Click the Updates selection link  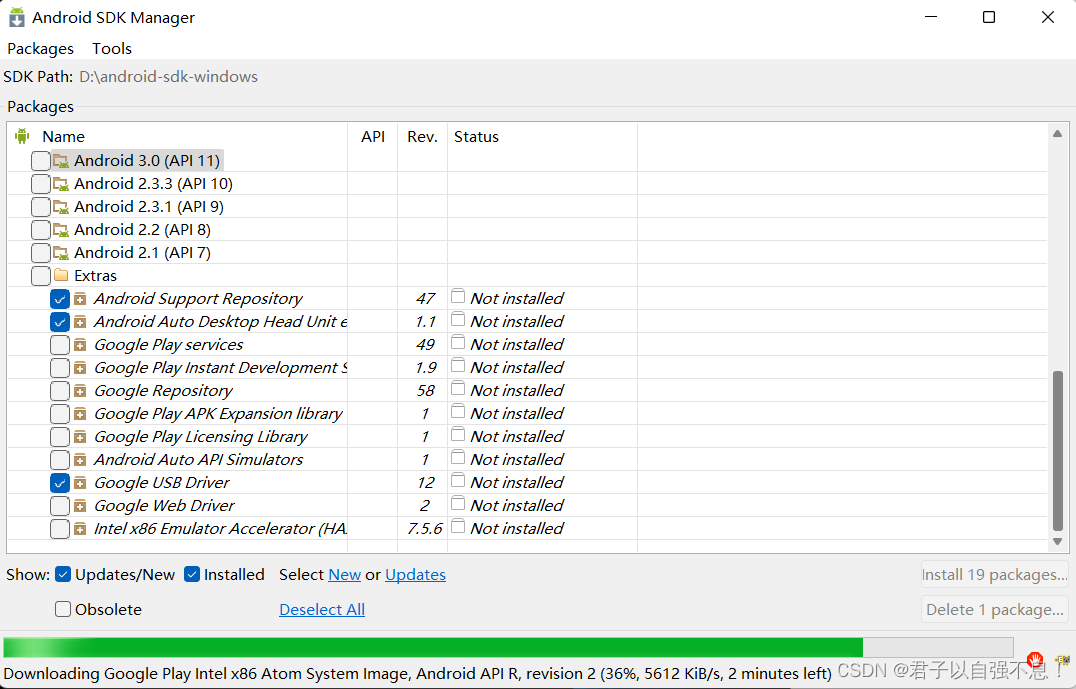pyautogui.click(x=415, y=574)
